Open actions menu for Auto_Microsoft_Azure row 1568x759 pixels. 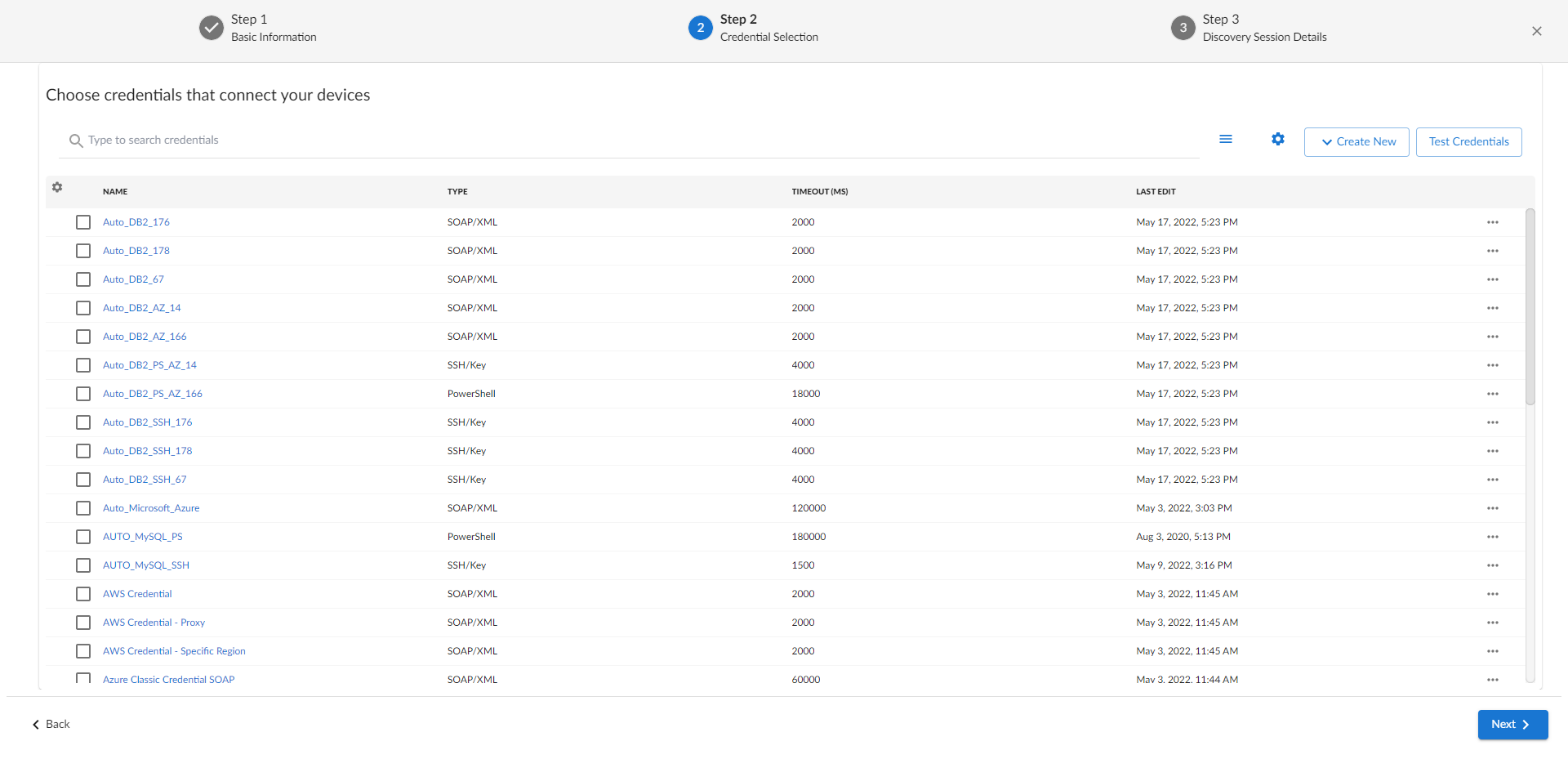point(1492,508)
